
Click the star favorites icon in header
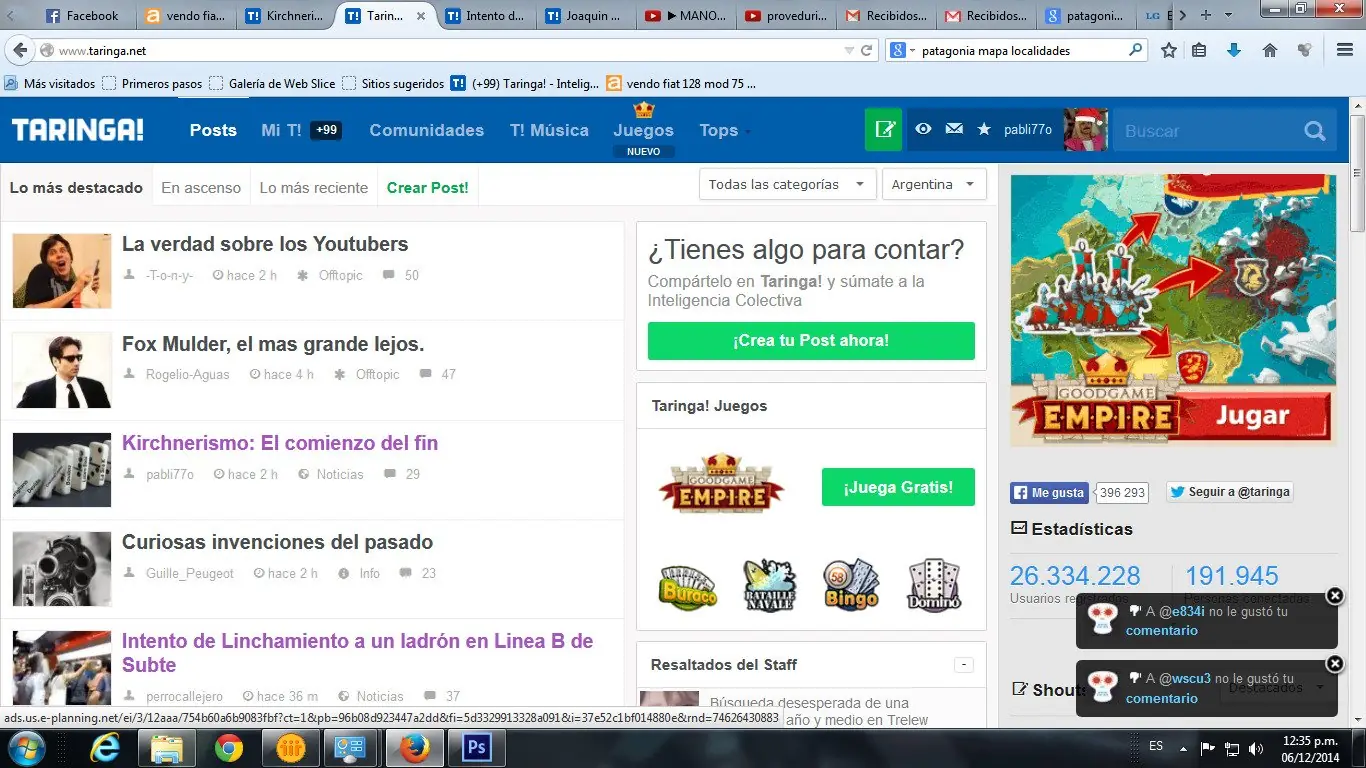[x=984, y=129]
